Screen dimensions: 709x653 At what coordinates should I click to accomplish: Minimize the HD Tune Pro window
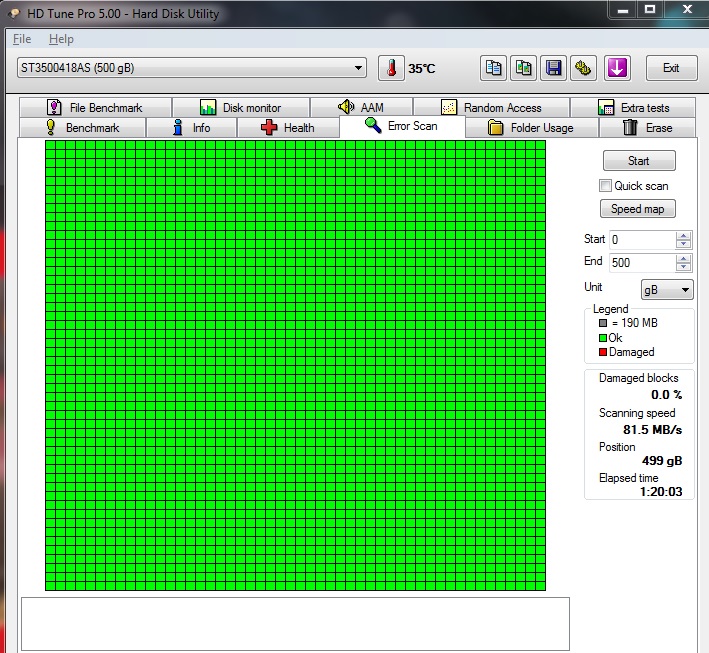[x=623, y=10]
